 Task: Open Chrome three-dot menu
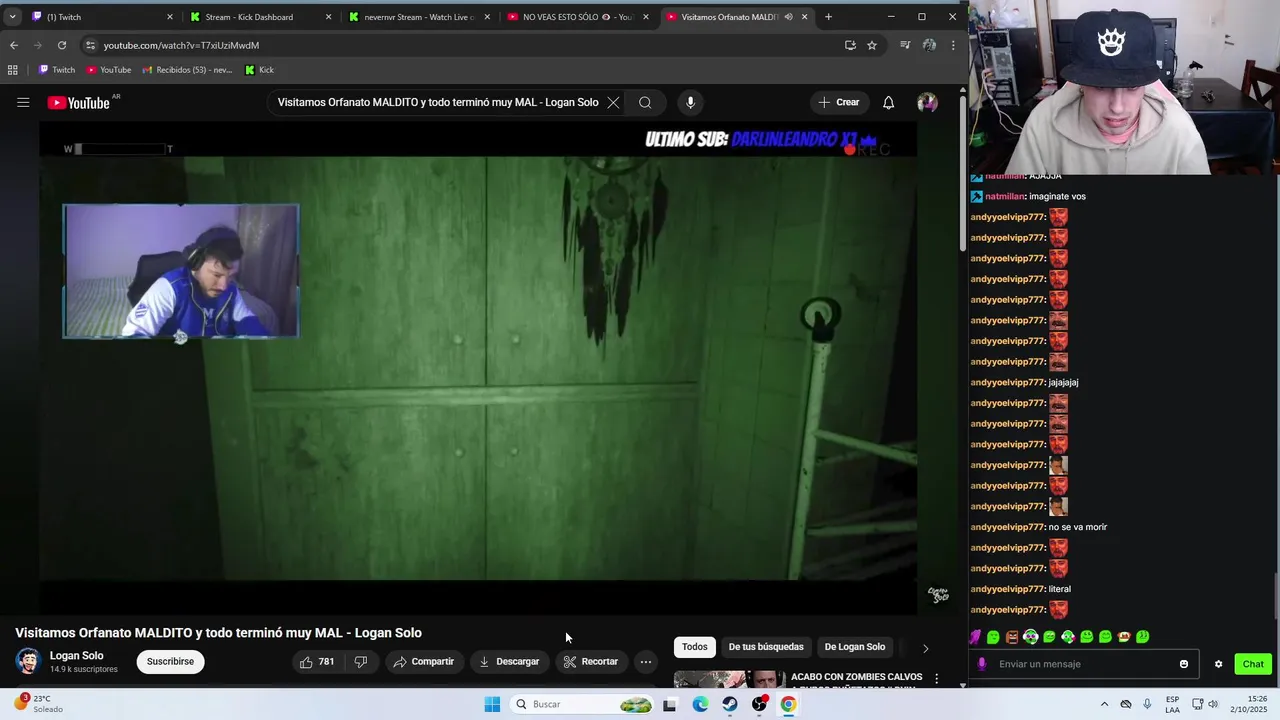[953, 45]
